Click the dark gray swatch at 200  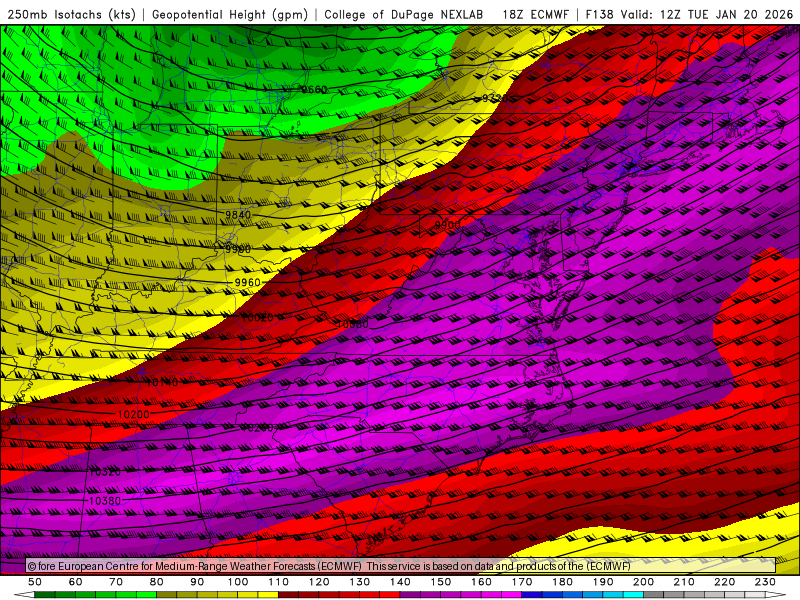[x=654, y=595]
